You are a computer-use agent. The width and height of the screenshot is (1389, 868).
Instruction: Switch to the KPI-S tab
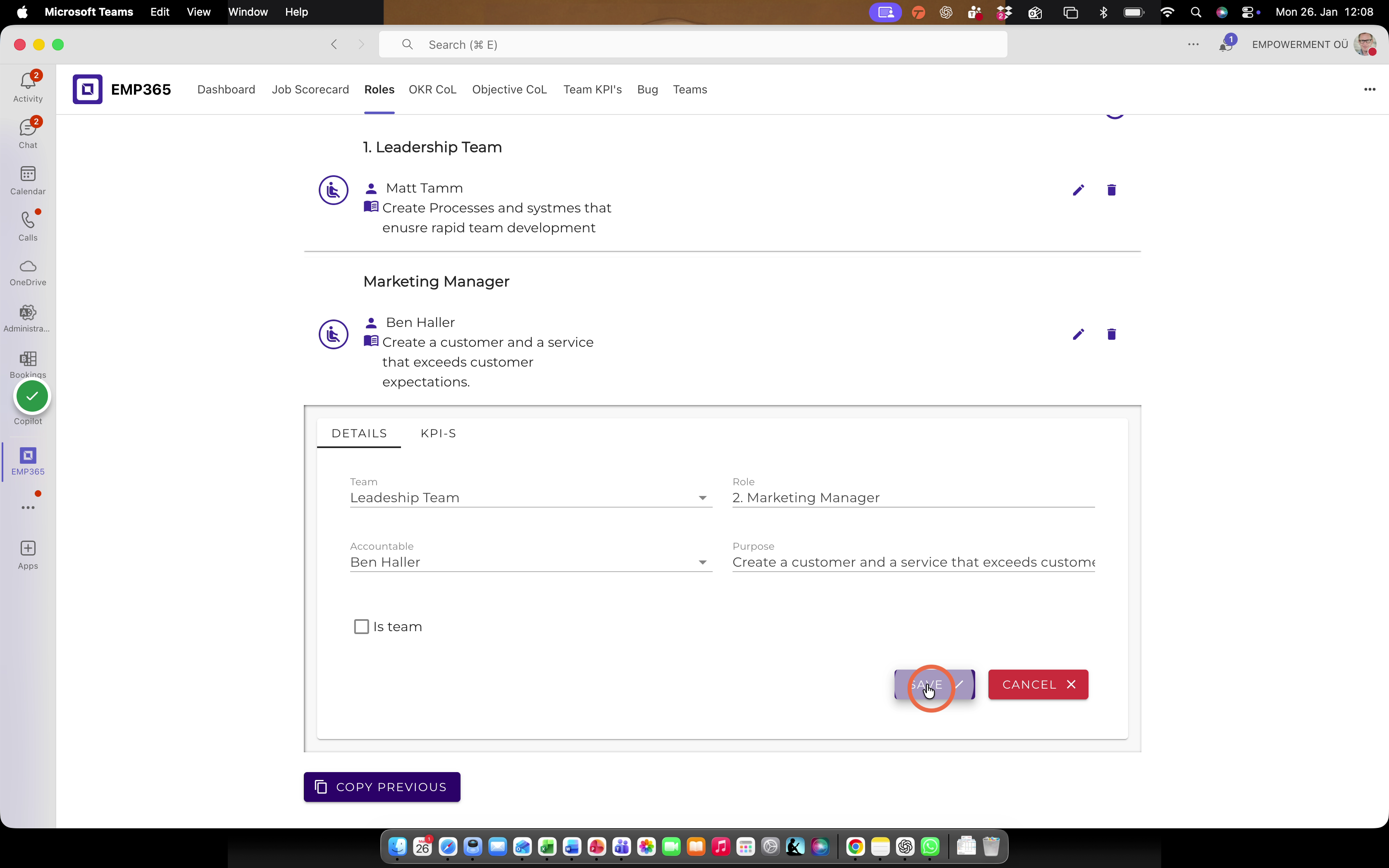pos(439,434)
